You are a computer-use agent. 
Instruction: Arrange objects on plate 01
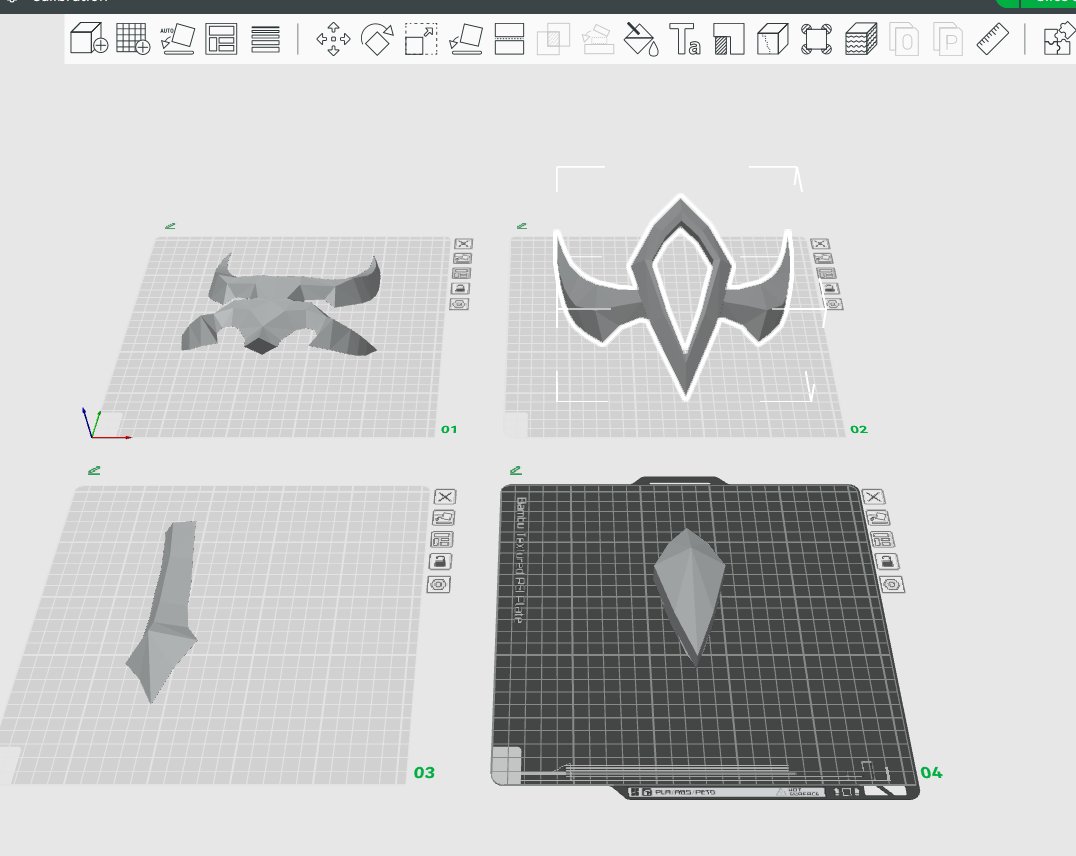[x=462, y=273]
